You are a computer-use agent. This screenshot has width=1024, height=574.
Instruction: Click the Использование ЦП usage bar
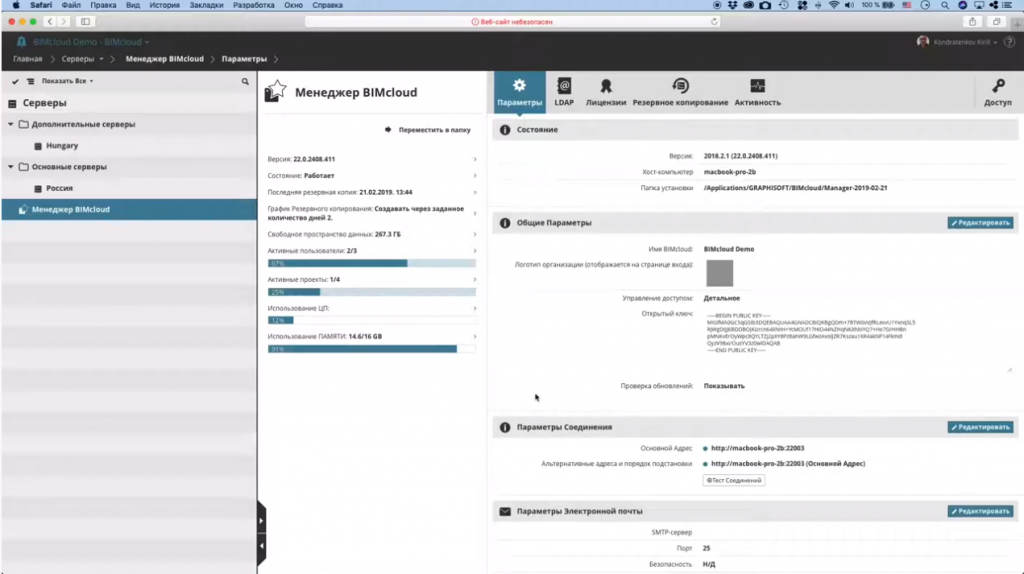pyautogui.click(x=372, y=321)
